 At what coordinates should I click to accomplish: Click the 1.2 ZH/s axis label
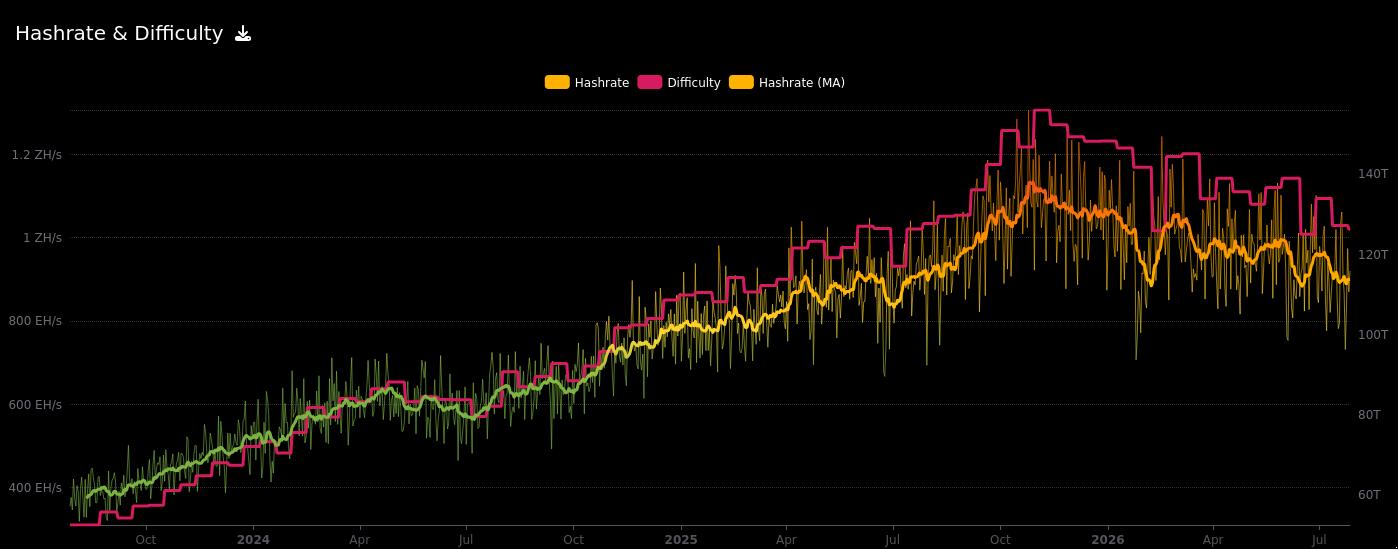pyautogui.click(x=37, y=155)
